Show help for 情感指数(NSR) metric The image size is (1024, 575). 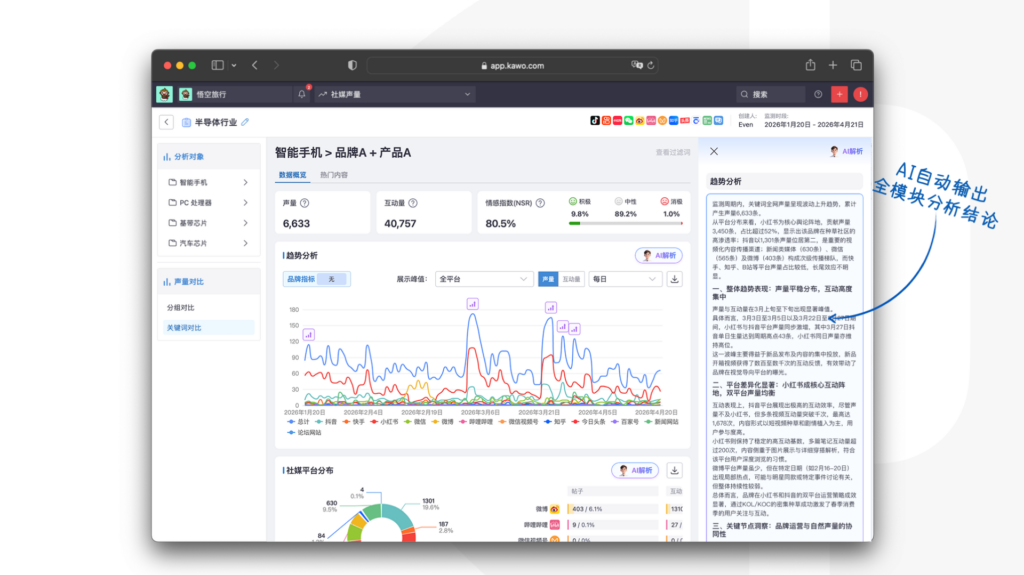tap(540, 203)
